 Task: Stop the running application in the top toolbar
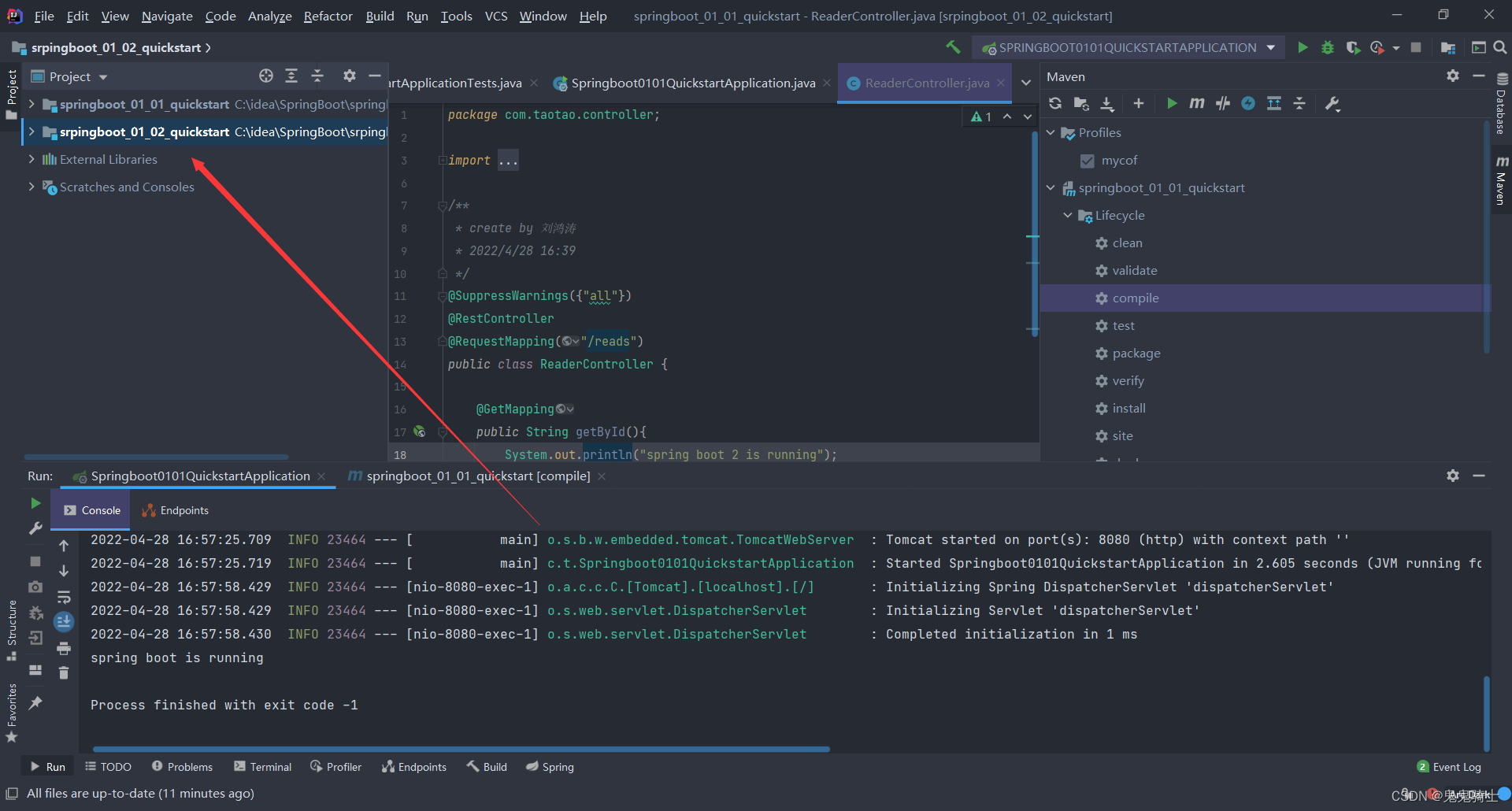(x=1416, y=47)
